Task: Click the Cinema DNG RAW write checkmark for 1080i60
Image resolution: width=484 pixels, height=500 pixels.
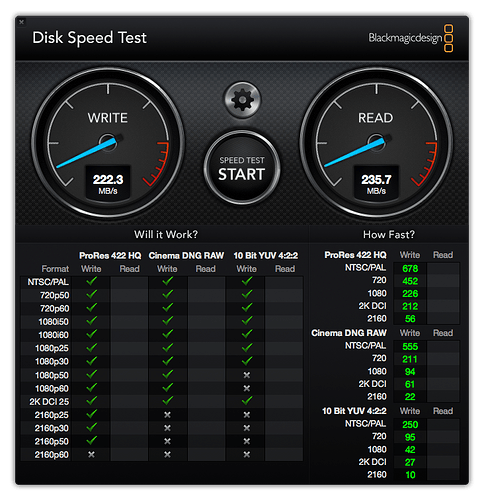Action: (x=167, y=334)
